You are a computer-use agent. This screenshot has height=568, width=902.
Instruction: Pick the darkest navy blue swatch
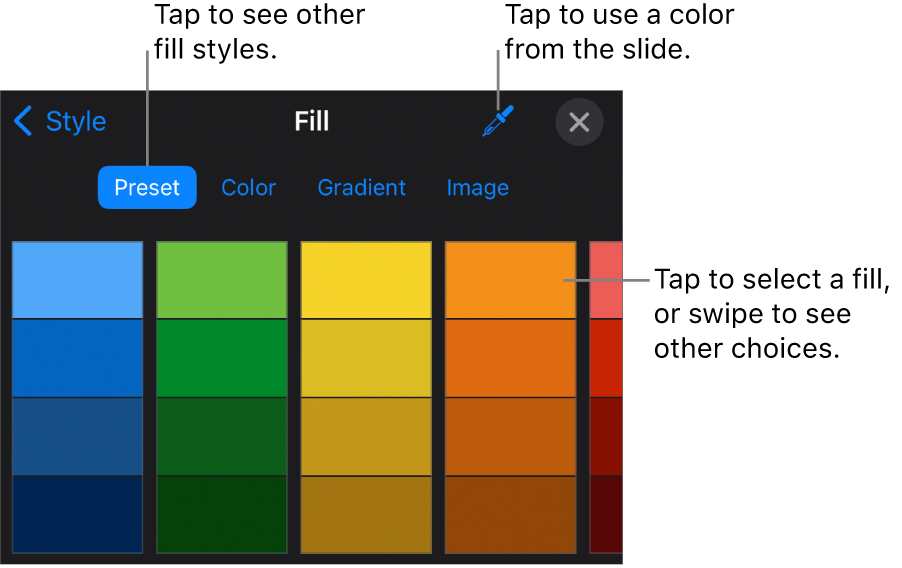tap(77, 514)
